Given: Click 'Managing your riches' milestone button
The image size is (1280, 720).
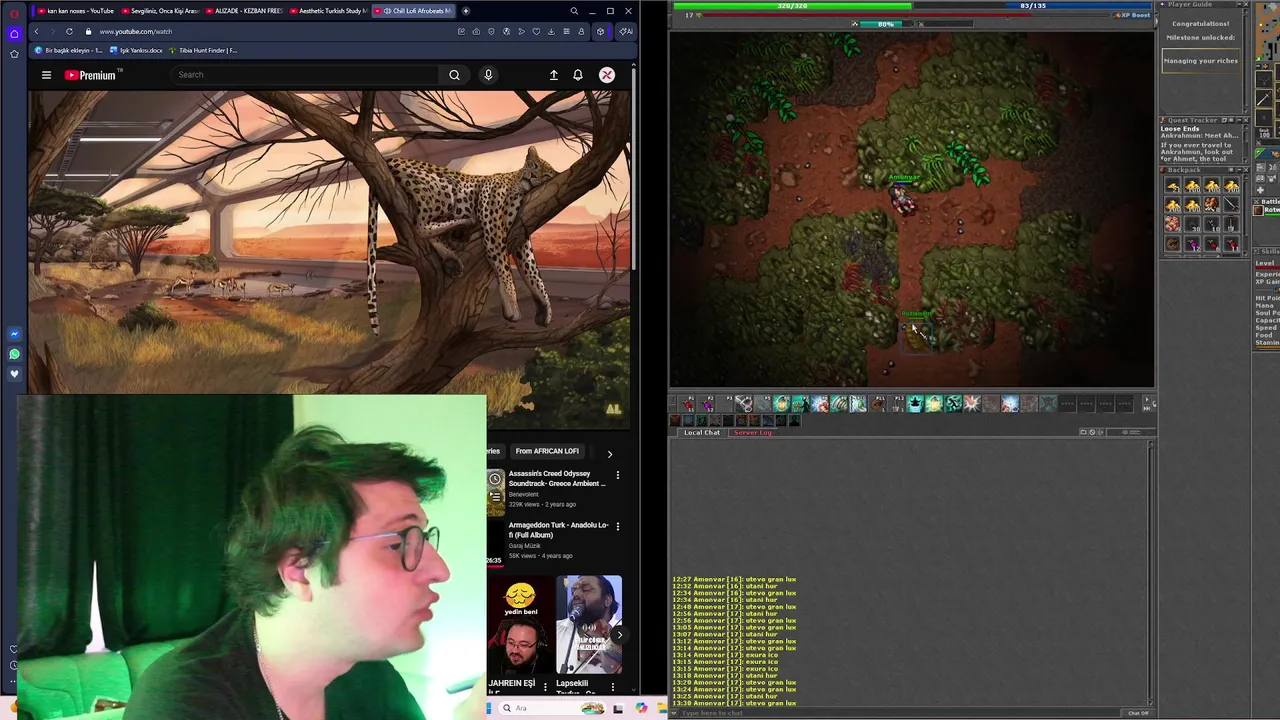Looking at the screenshot, I should click(x=1201, y=61).
